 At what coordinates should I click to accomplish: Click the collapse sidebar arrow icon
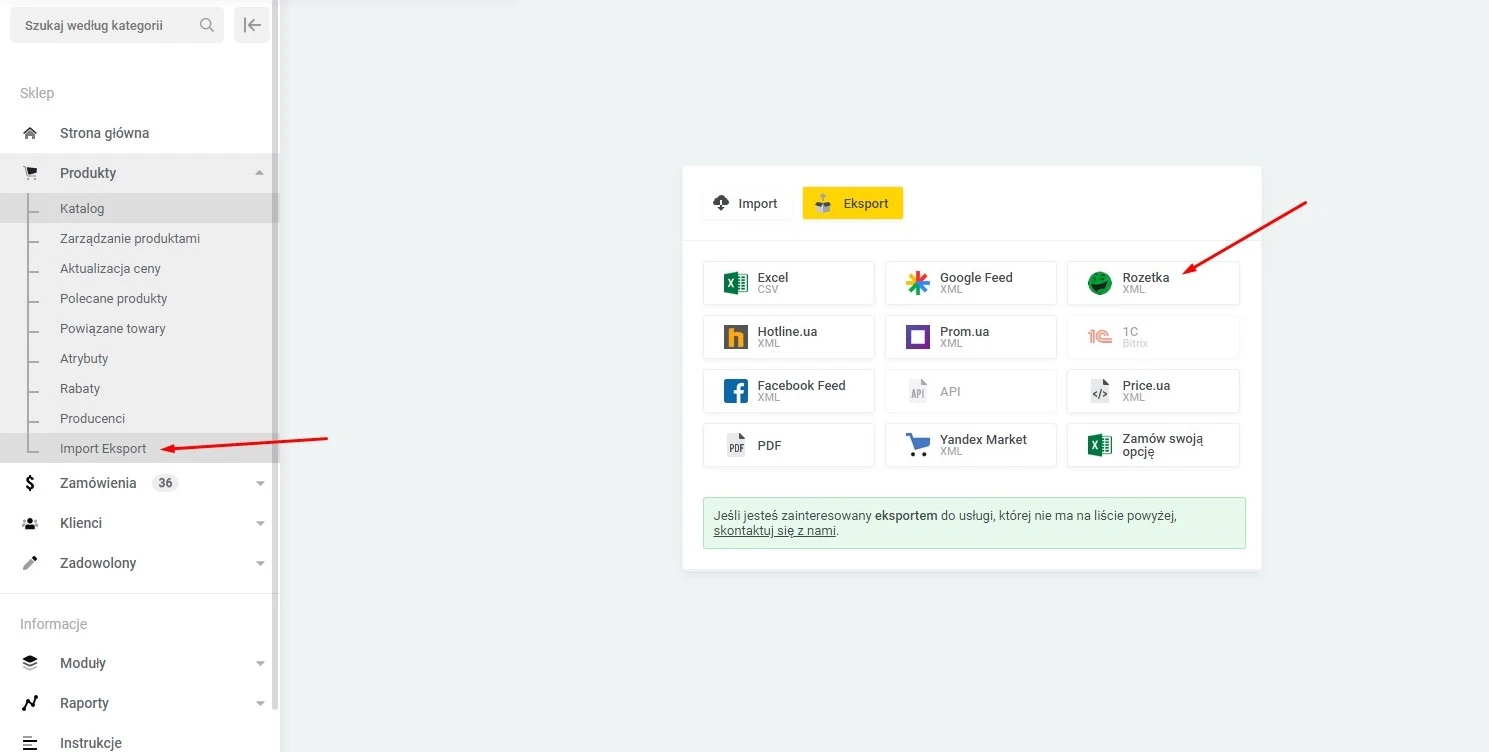(252, 25)
